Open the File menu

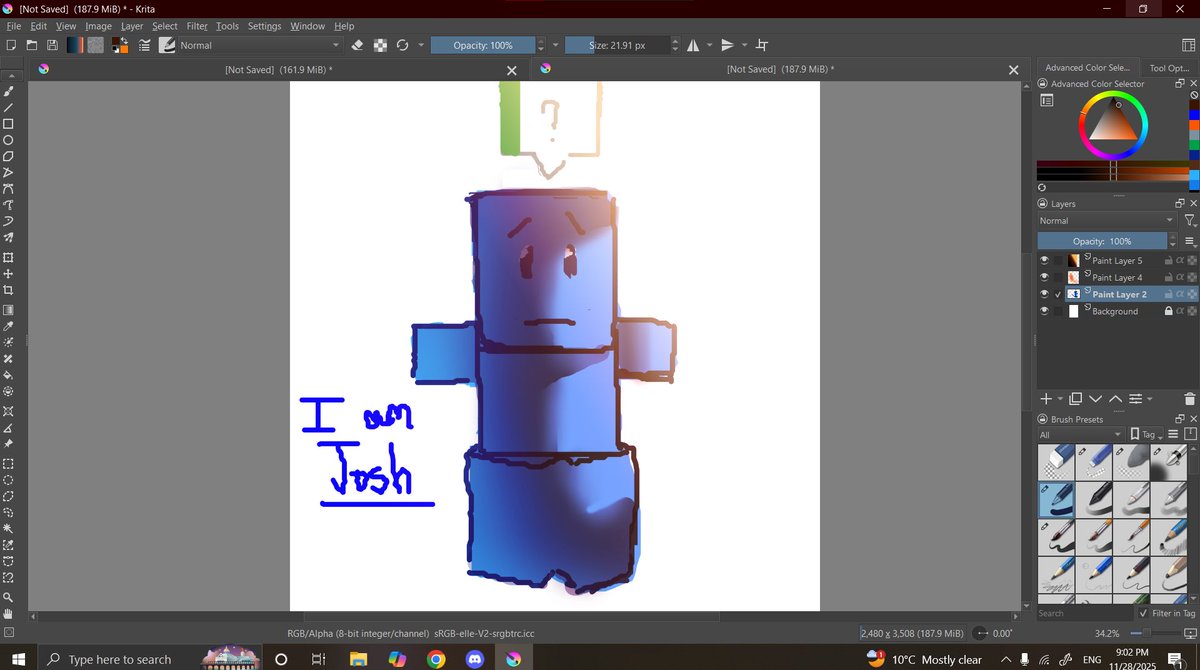coord(14,26)
